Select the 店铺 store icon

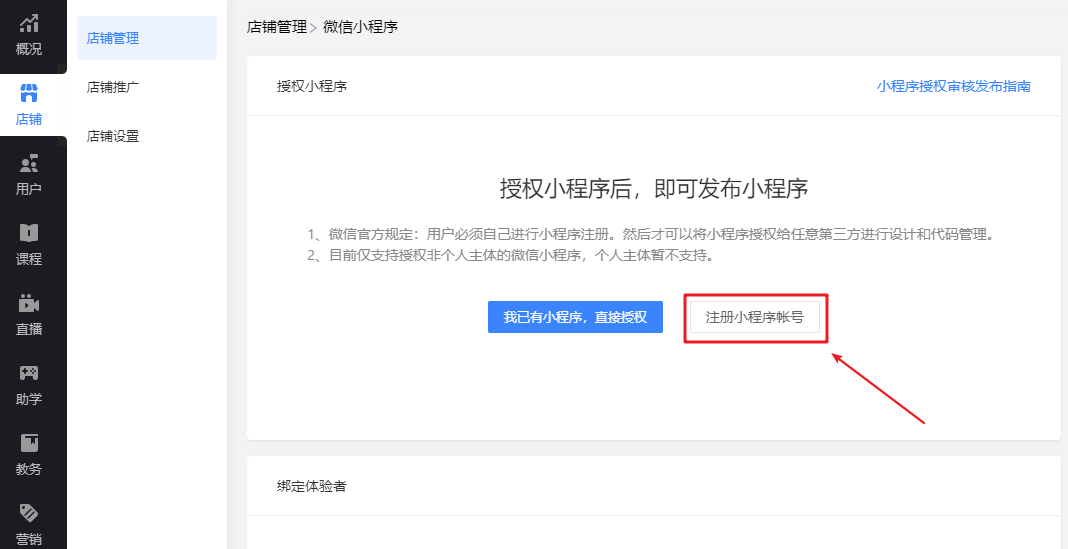coord(29,94)
